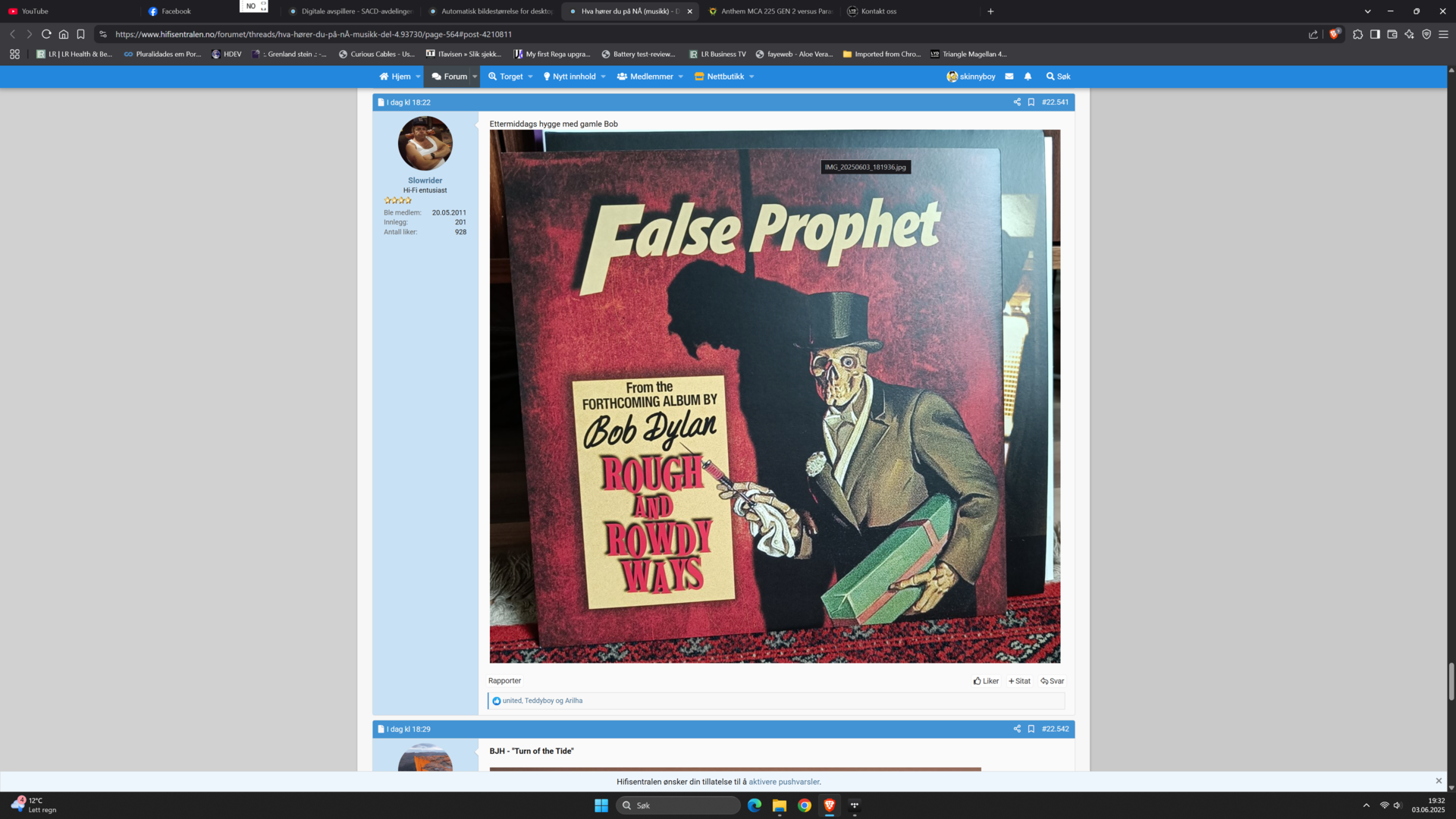Image resolution: width=1456 pixels, height=819 pixels.
Task: Open the Nettbutikk menu item
Action: (x=724, y=77)
